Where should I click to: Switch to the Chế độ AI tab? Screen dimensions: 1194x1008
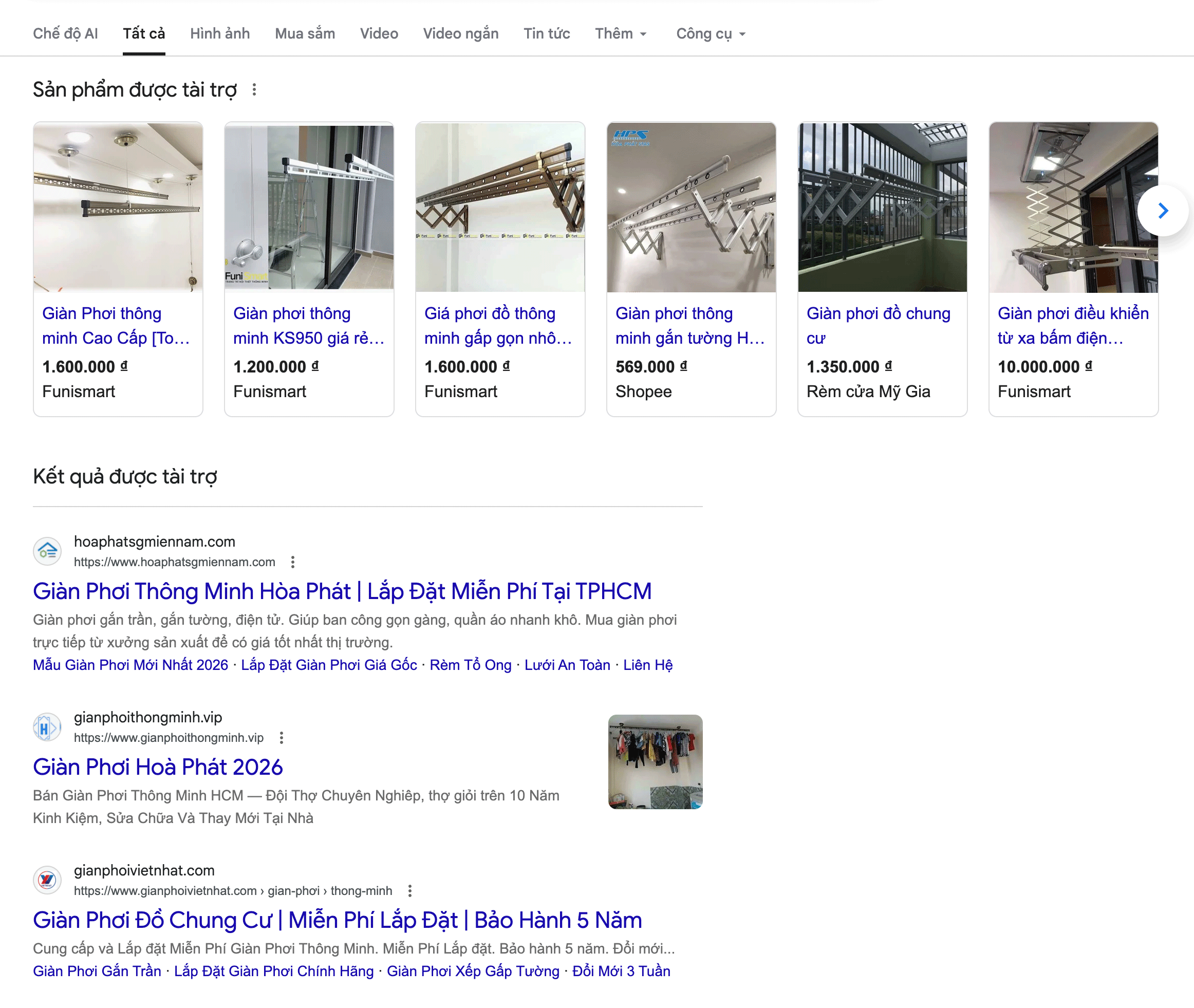point(66,34)
